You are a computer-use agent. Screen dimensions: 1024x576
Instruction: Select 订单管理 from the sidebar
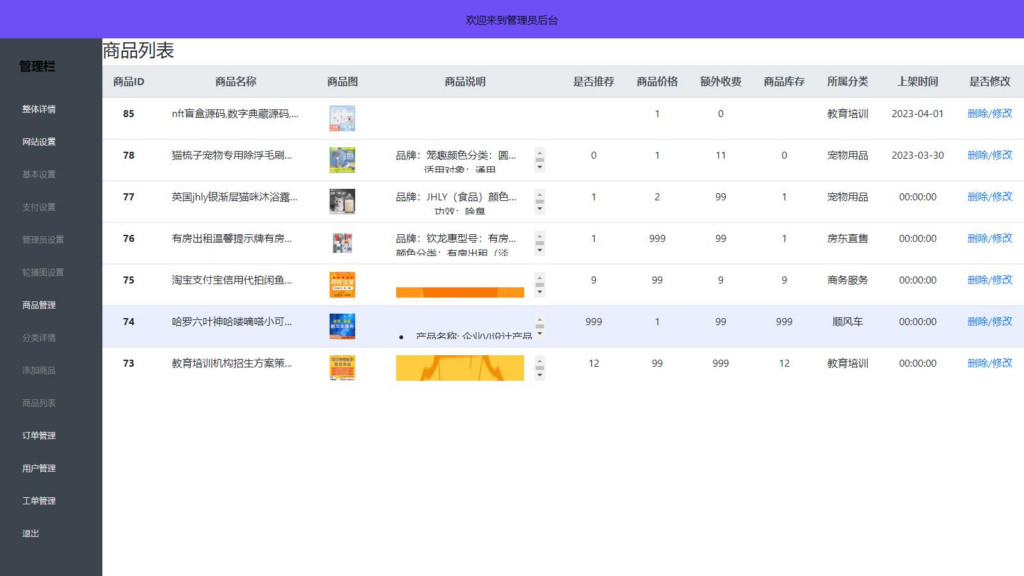[38, 436]
